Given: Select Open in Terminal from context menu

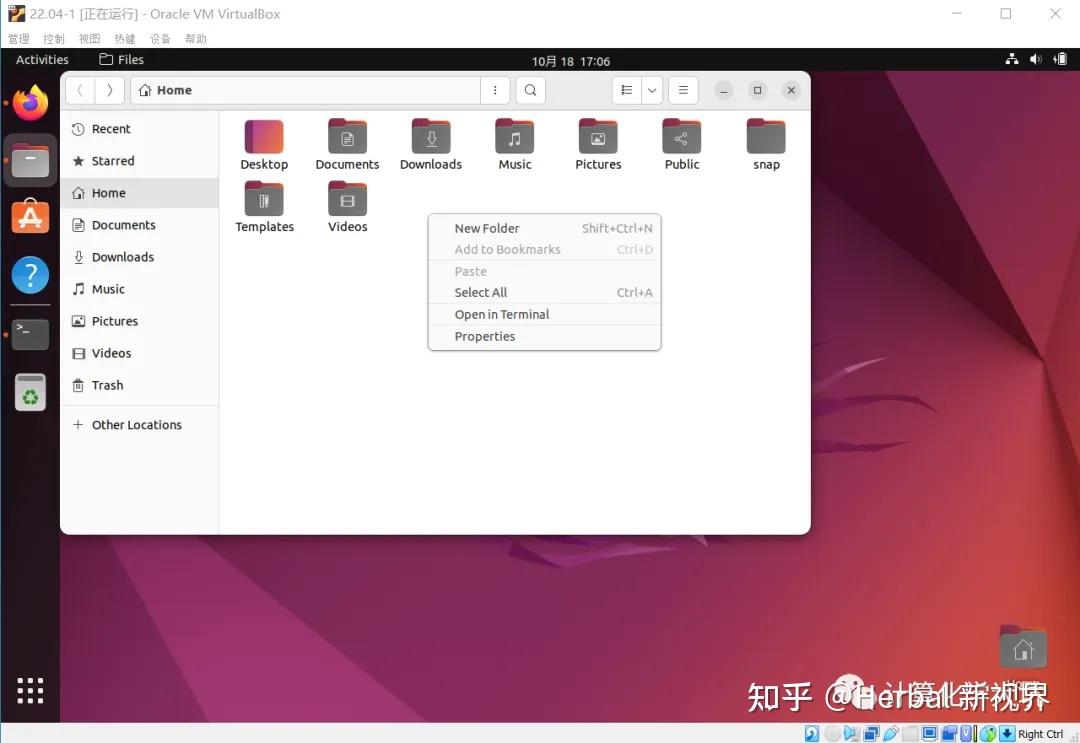Looking at the screenshot, I should [x=501, y=314].
